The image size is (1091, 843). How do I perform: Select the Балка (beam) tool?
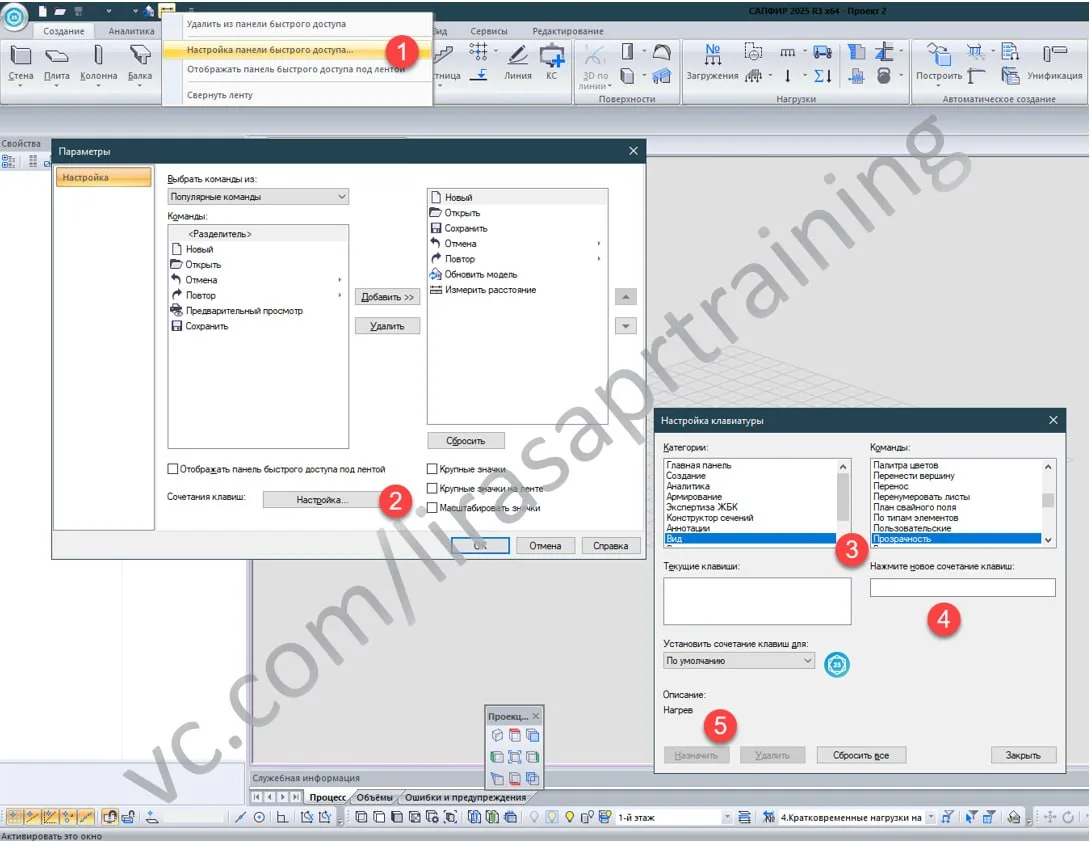(140, 63)
